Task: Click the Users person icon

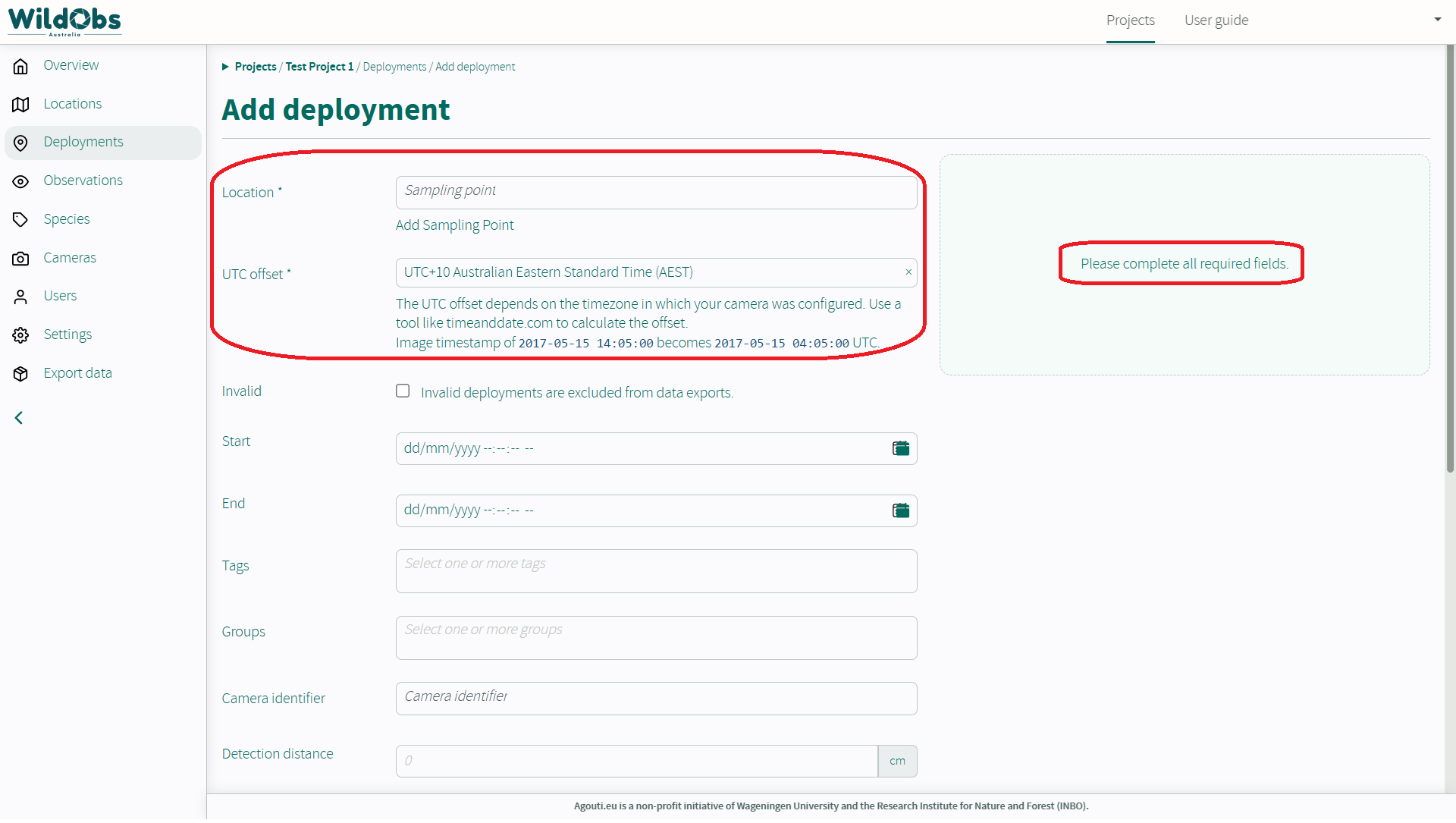Action: pos(20,297)
